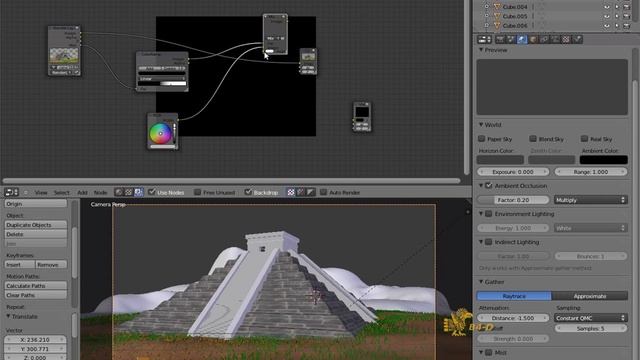Click the Cube.004 mesh icon in outliner
Viewport: 640px width, 360px height.
click(x=497, y=7)
